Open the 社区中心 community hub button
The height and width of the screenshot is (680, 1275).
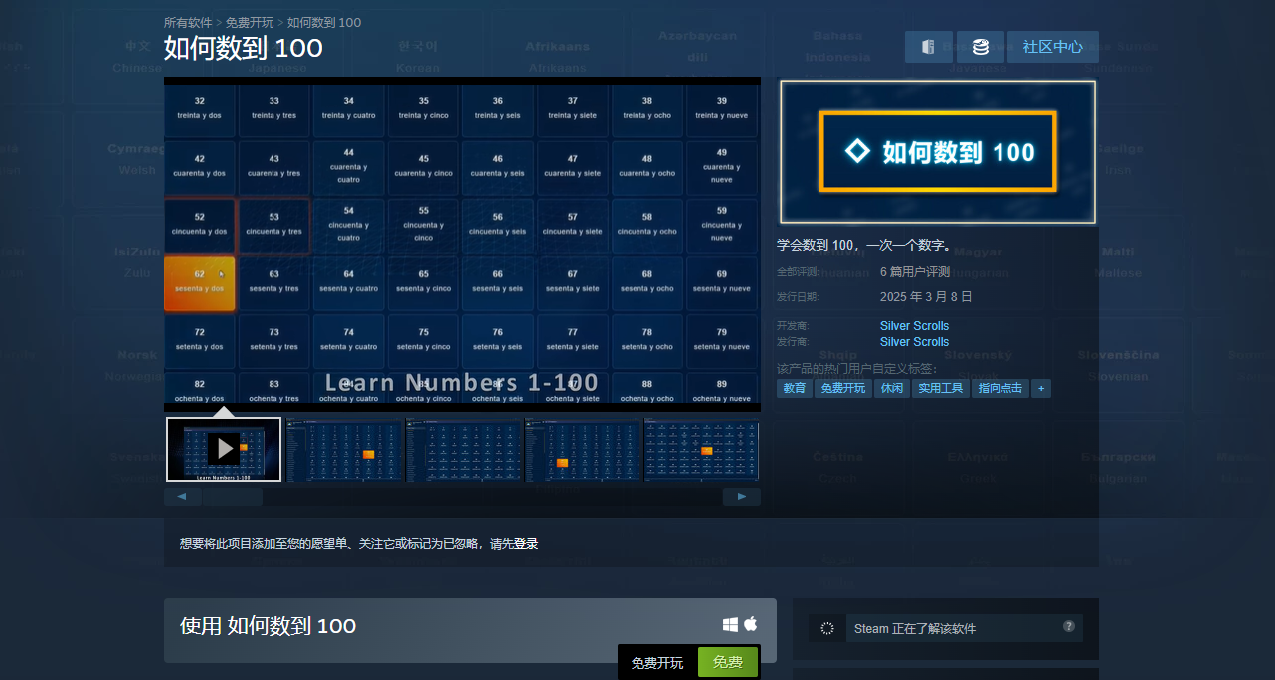click(x=1053, y=47)
